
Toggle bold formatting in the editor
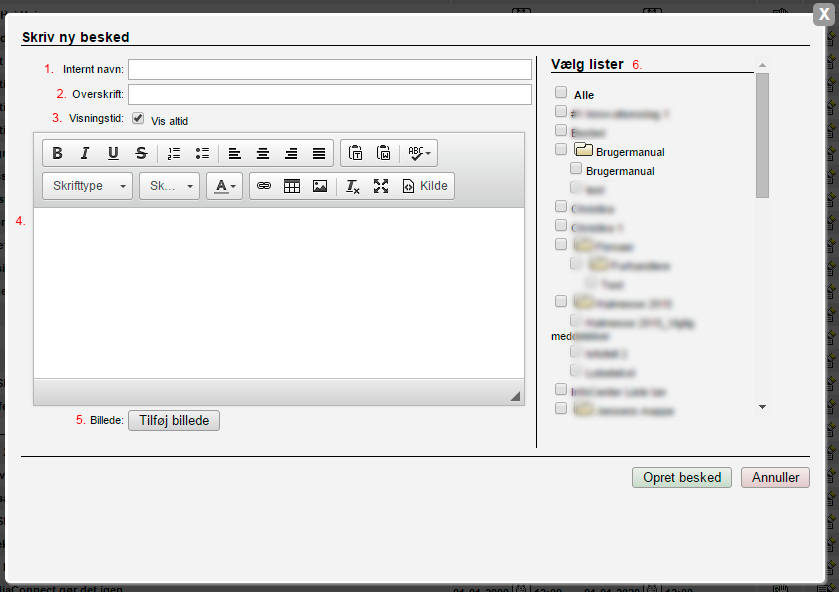pos(57,153)
